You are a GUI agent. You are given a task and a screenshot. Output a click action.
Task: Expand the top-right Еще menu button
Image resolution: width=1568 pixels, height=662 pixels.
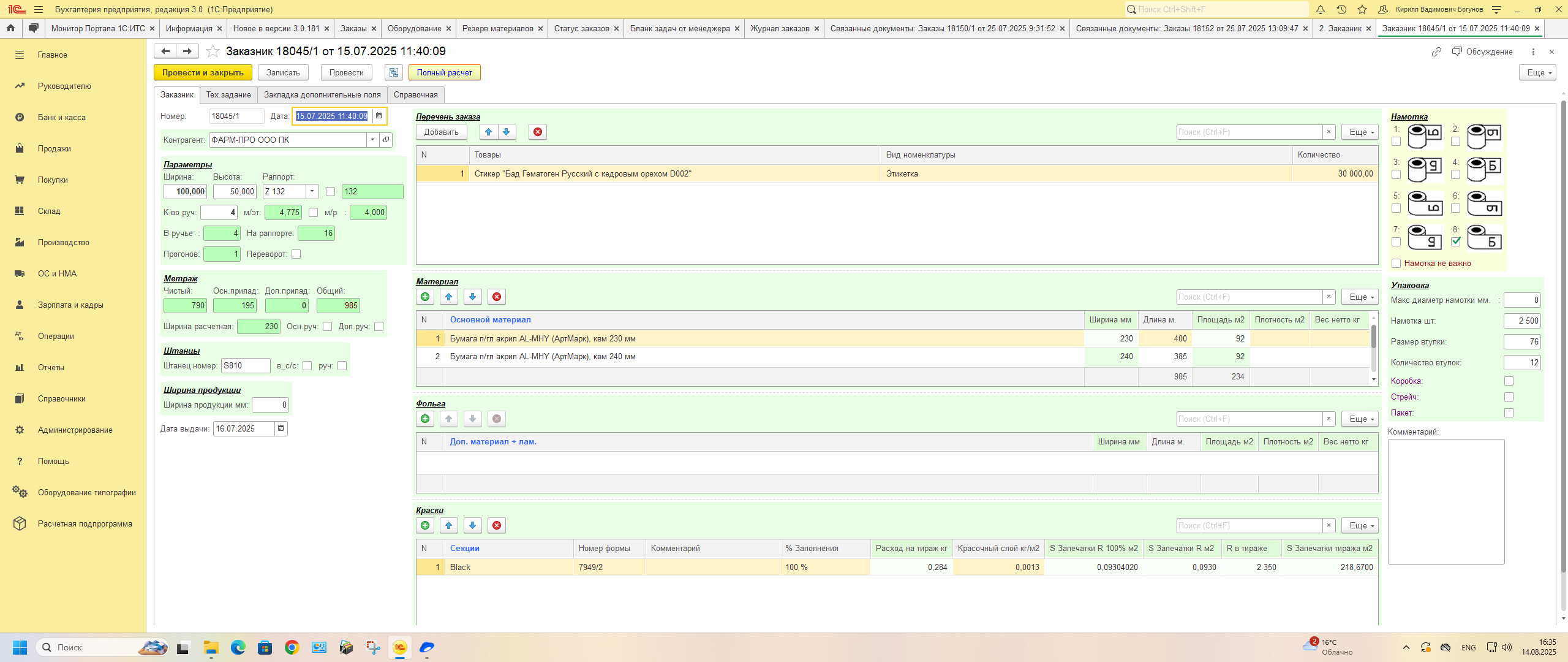click(1537, 72)
